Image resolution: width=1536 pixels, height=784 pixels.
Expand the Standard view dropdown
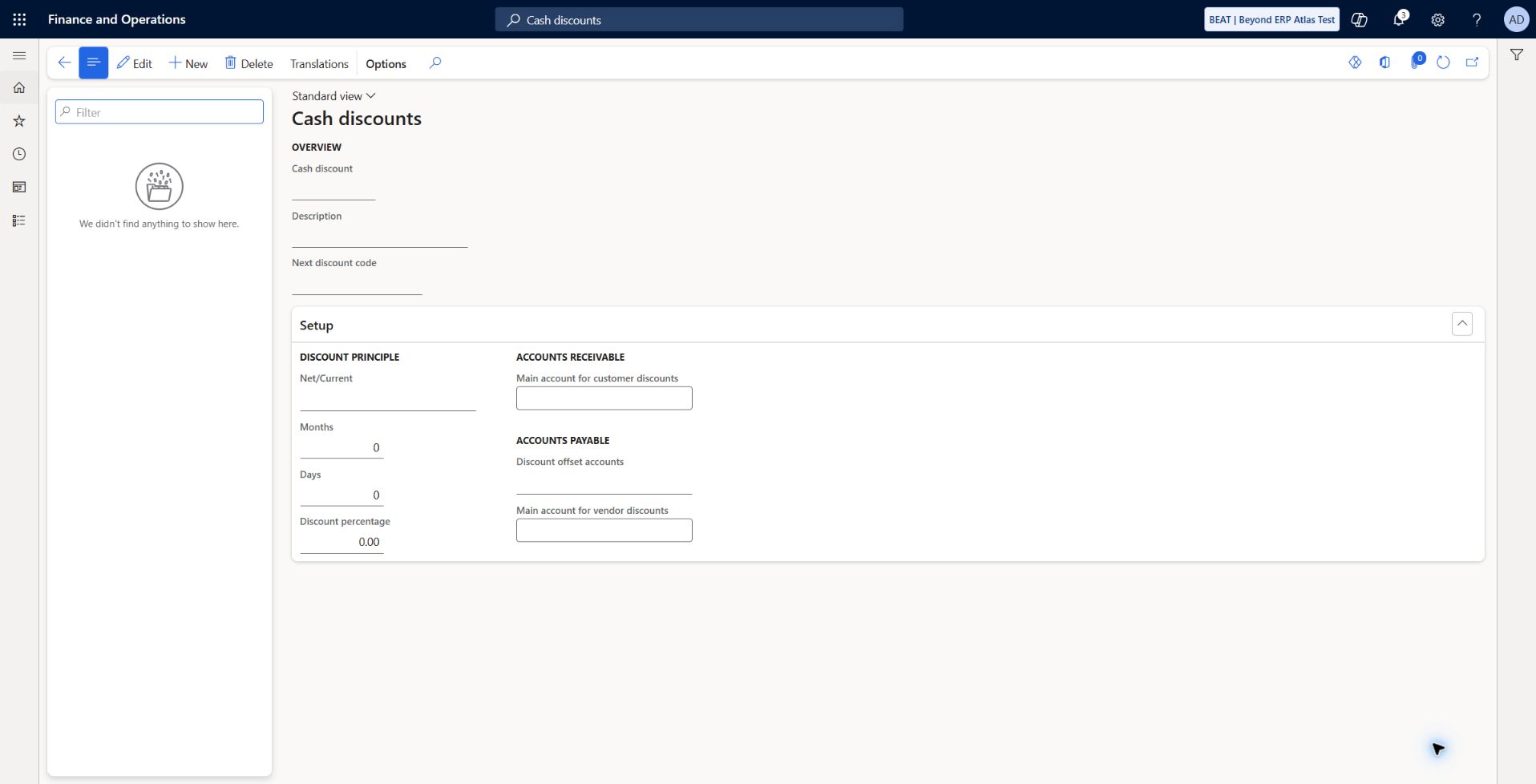[x=333, y=95]
